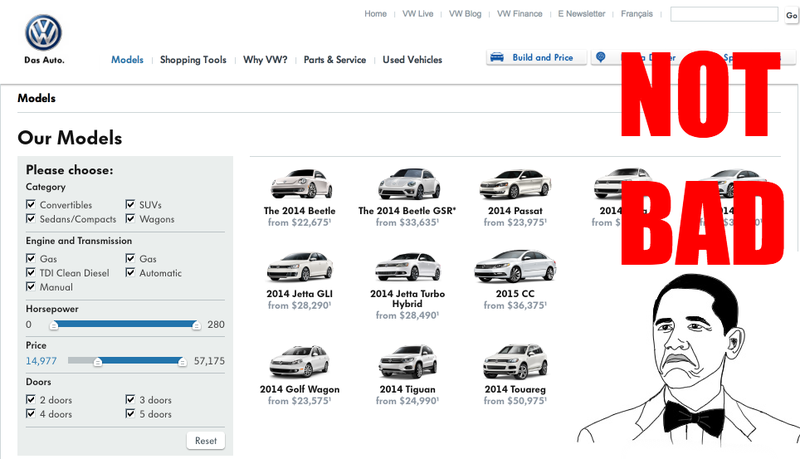Viewport: 800px width, 459px height.
Task: Uncheck the 3 doors checkbox
Action: (130, 399)
